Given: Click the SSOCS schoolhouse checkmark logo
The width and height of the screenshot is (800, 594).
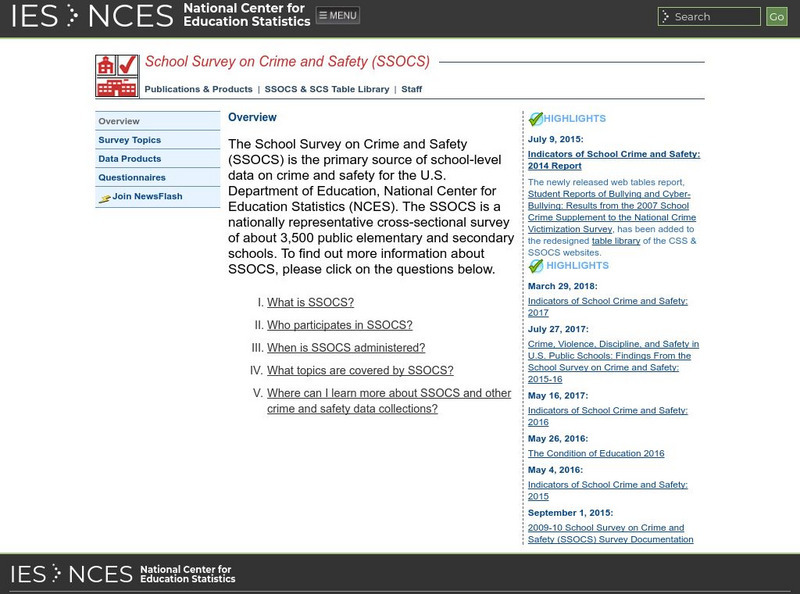Looking at the screenshot, I should [117, 76].
